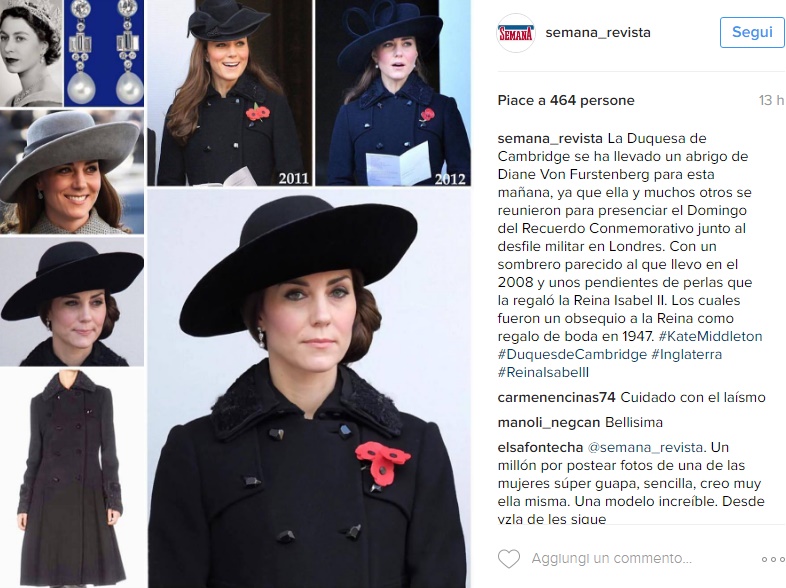This screenshot has width=786, height=588.
Task: Click the pearl earrings image
Action: click(x=104, y=53)
